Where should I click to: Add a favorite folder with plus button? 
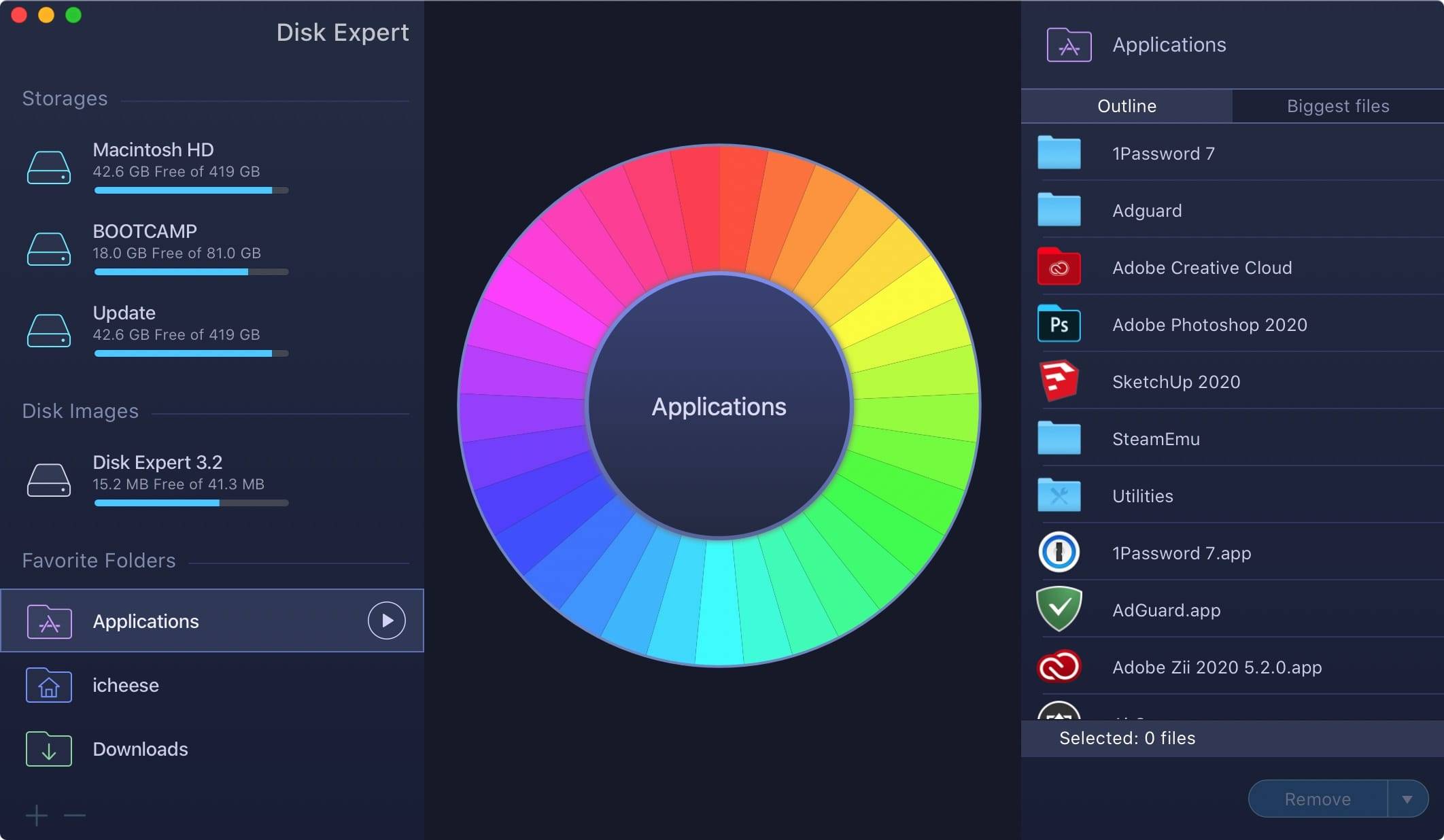pos(37,815)
